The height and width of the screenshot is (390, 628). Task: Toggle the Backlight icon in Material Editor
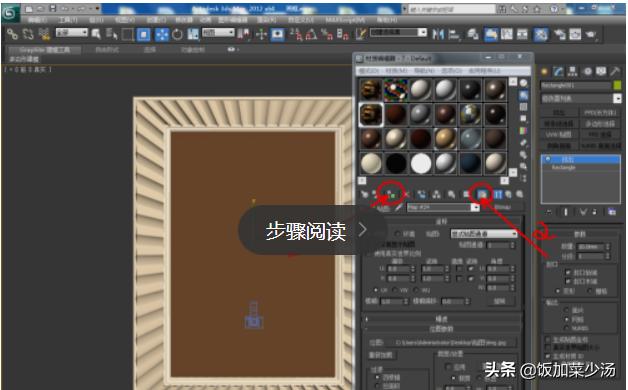pos(524,95)
